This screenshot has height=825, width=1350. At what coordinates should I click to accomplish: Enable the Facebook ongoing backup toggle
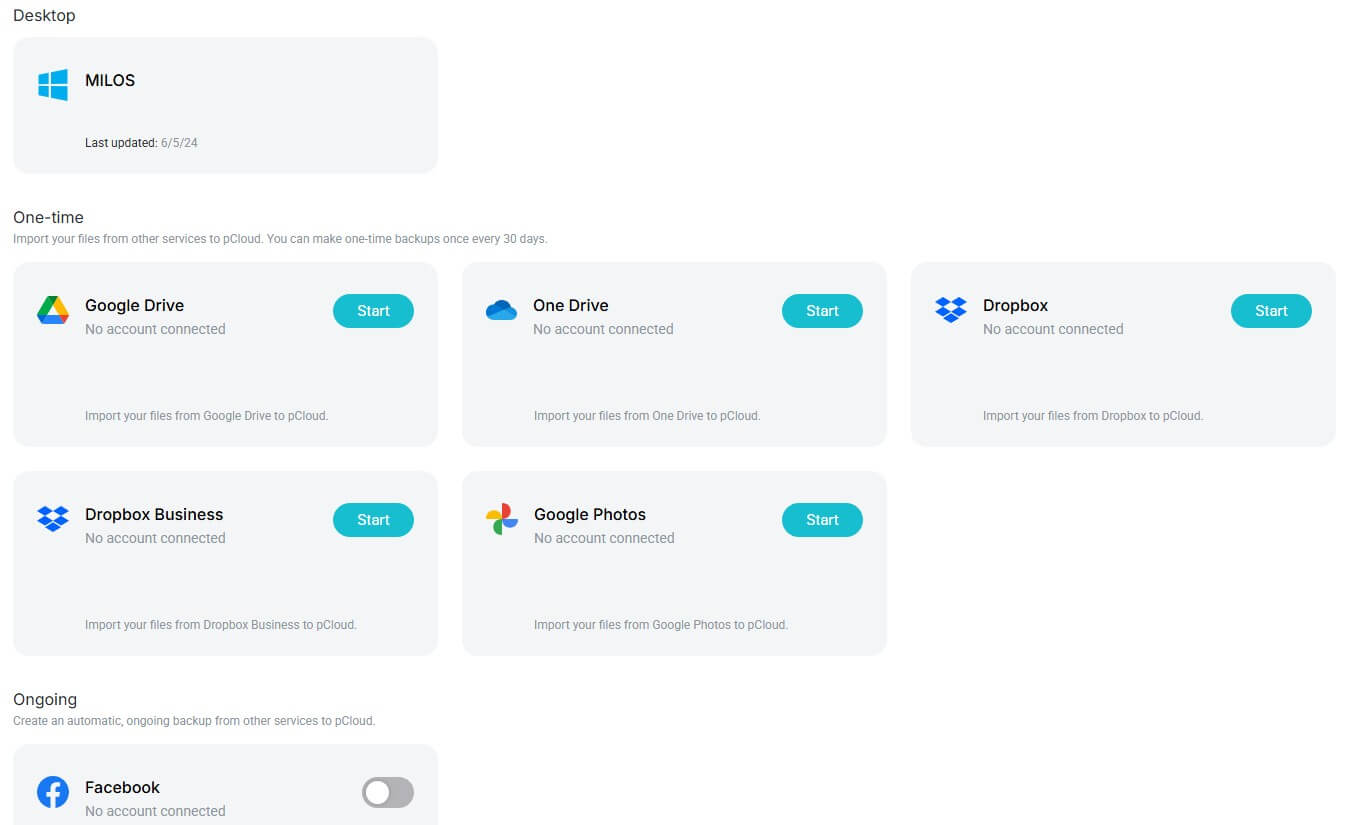coord(388,792)
